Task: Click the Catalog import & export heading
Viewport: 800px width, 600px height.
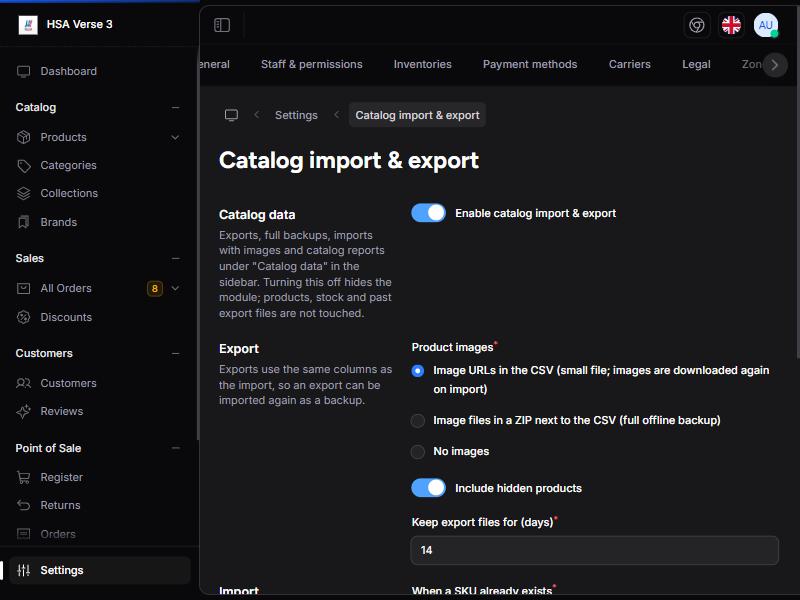Action: click(x=349, y=160)
